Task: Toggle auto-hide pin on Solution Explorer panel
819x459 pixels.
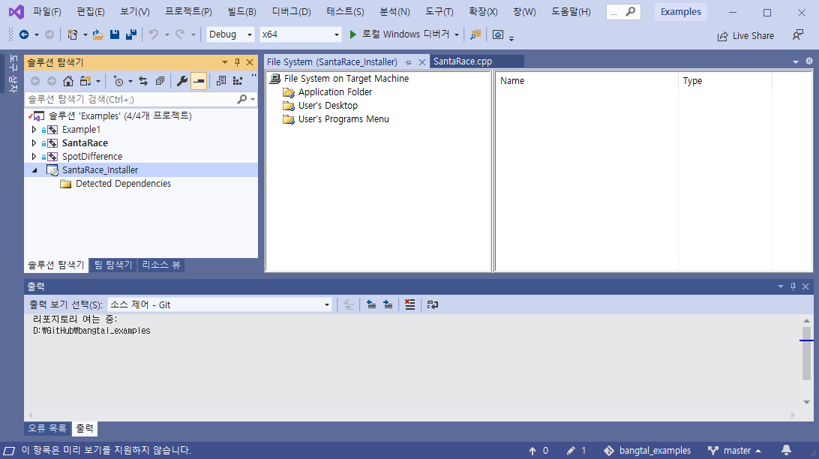Action: click(237, 62)
